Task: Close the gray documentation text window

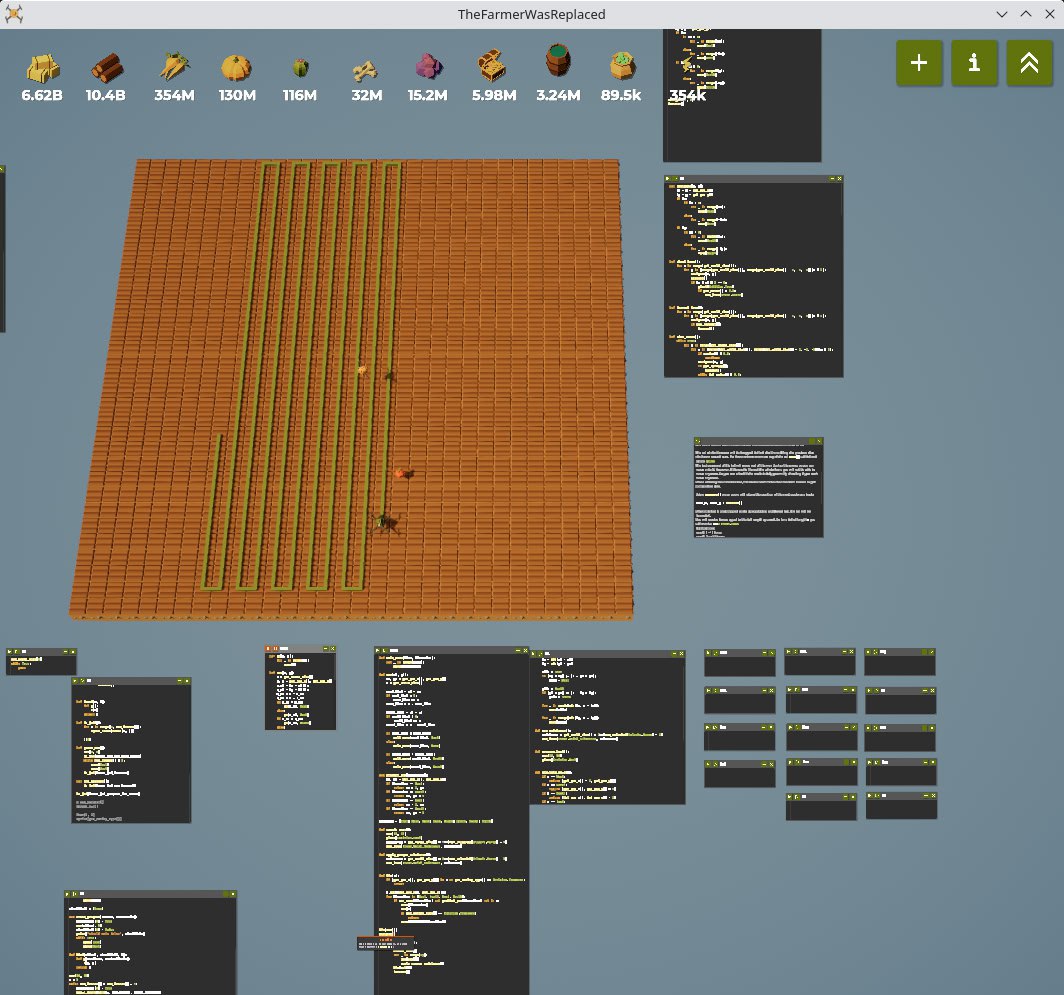Action: [819, 441]
